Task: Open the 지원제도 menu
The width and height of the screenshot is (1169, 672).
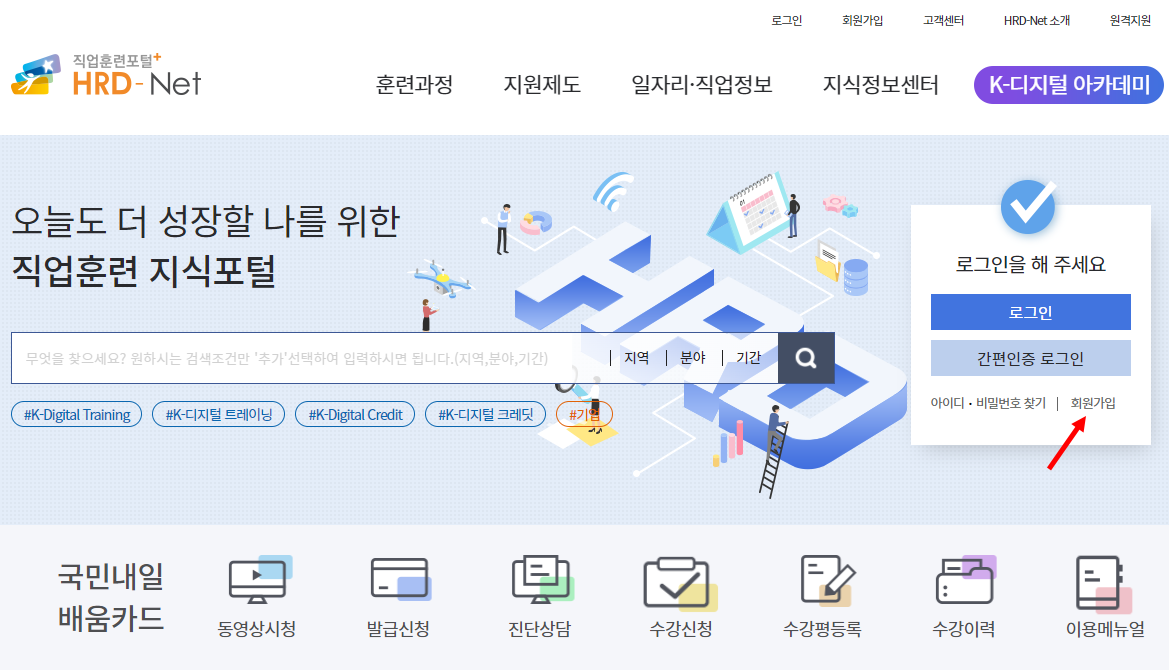Action: 542,84
